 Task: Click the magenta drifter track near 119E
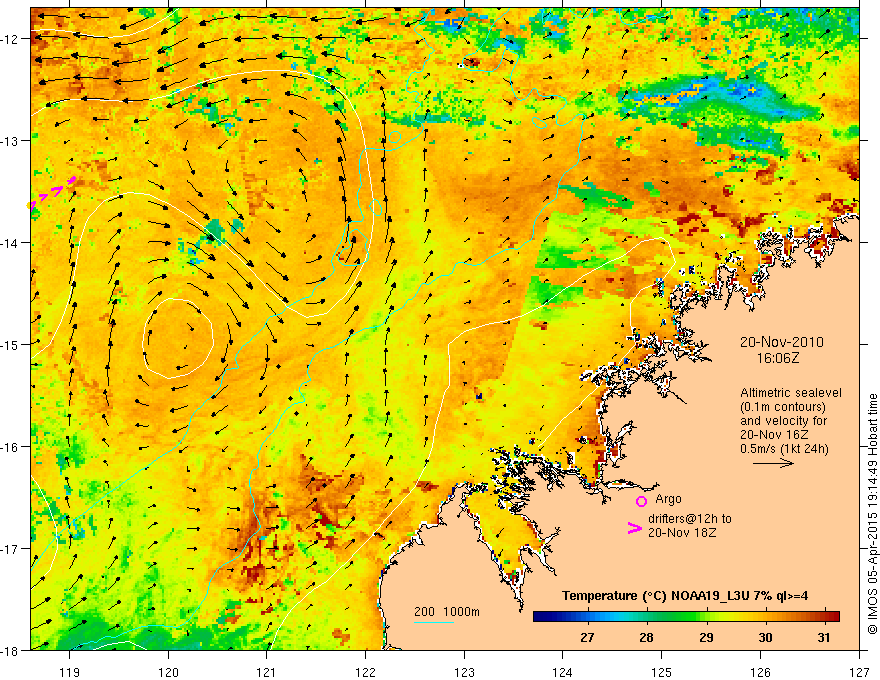pyautogui.click(x=52, y=192)
